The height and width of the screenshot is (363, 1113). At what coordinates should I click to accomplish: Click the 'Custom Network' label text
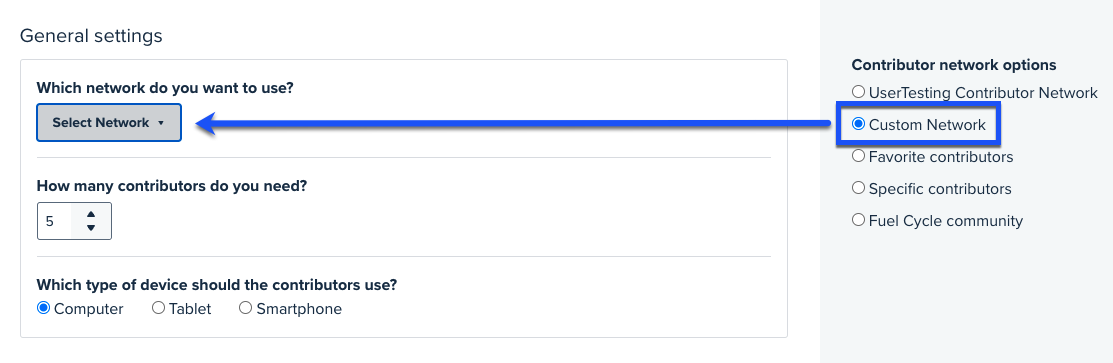[927, 125]
